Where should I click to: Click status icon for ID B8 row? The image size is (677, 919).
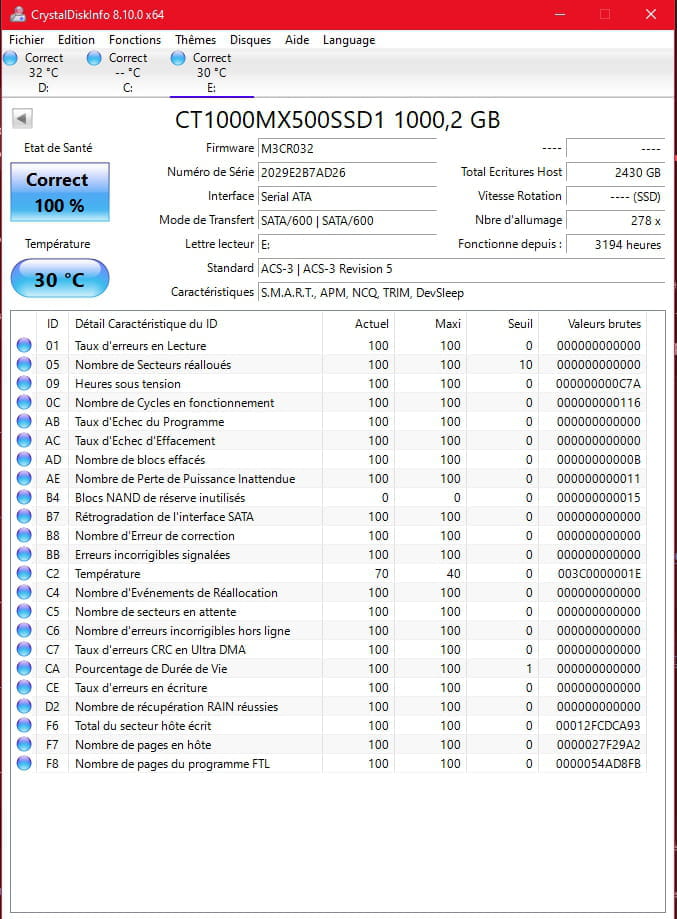click(24, 535)
